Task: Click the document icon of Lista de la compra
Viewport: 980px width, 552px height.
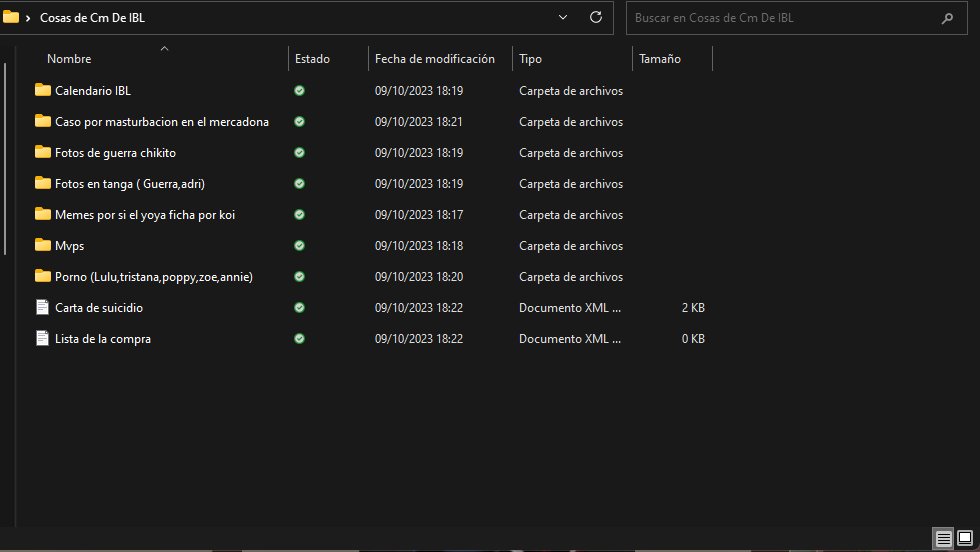Action: 42,338
